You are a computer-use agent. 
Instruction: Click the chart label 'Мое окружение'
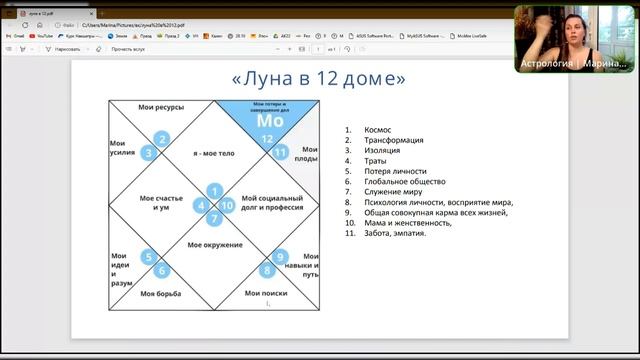[215, 245]
